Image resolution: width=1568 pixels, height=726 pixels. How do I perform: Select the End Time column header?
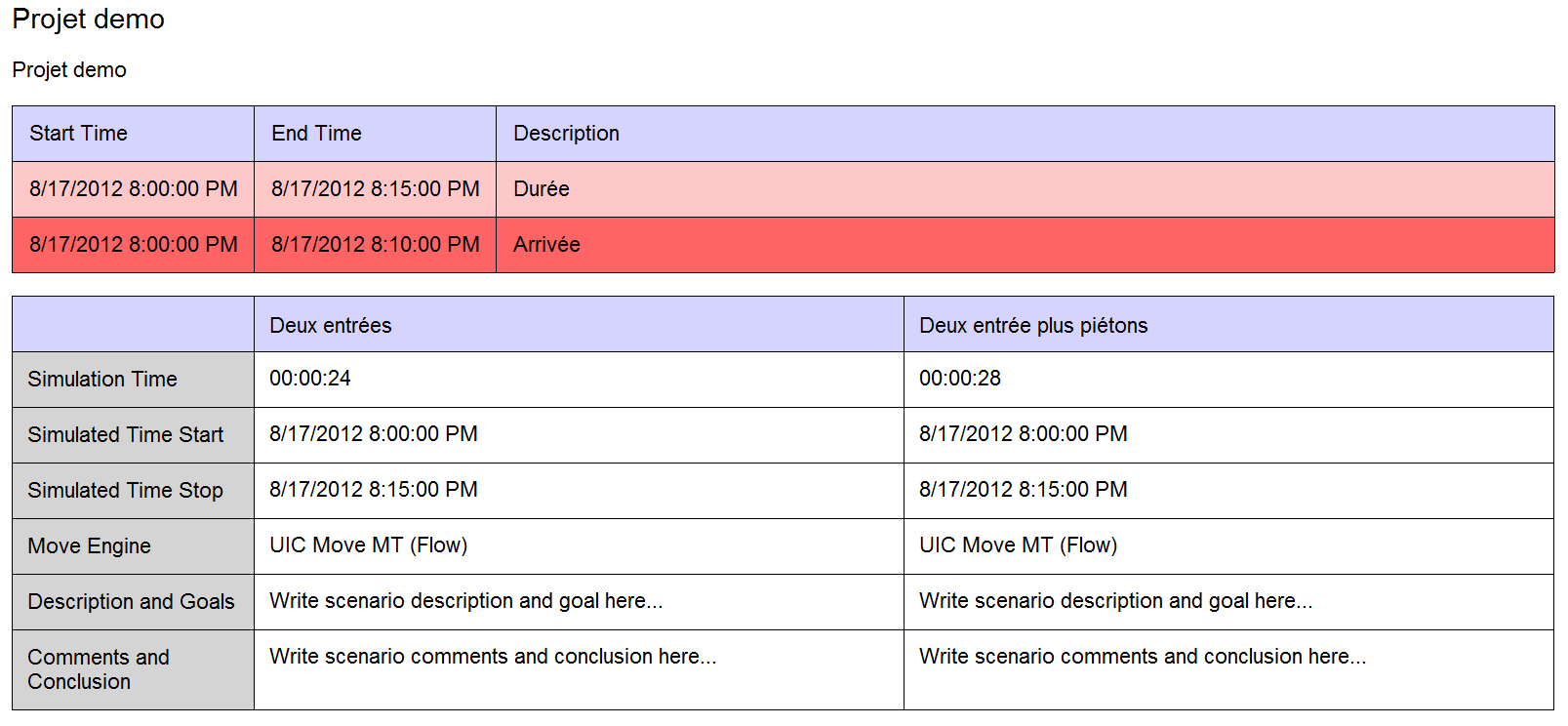click(x=316, y=134)
